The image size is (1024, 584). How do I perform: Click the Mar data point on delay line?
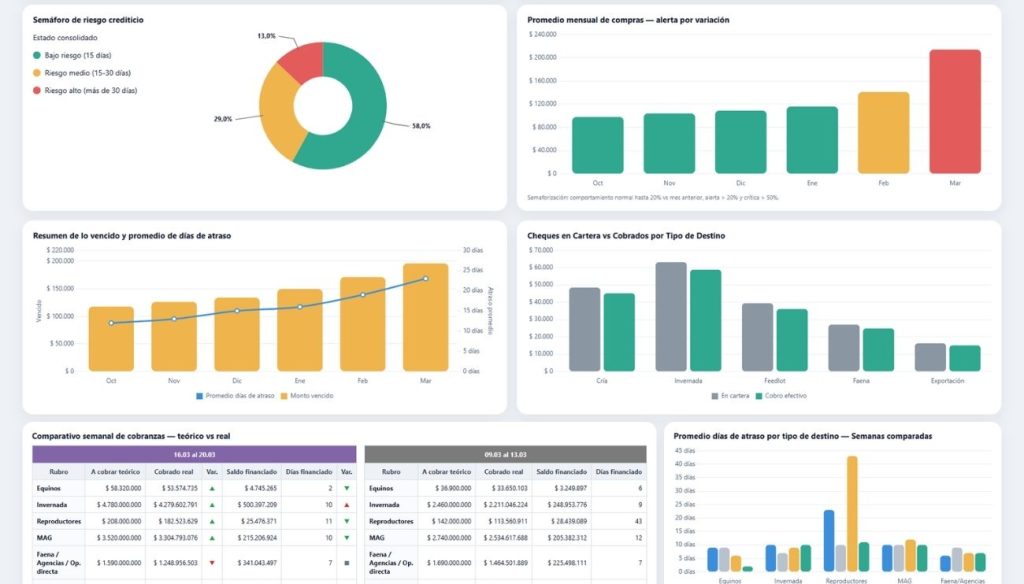click(425, 278)
